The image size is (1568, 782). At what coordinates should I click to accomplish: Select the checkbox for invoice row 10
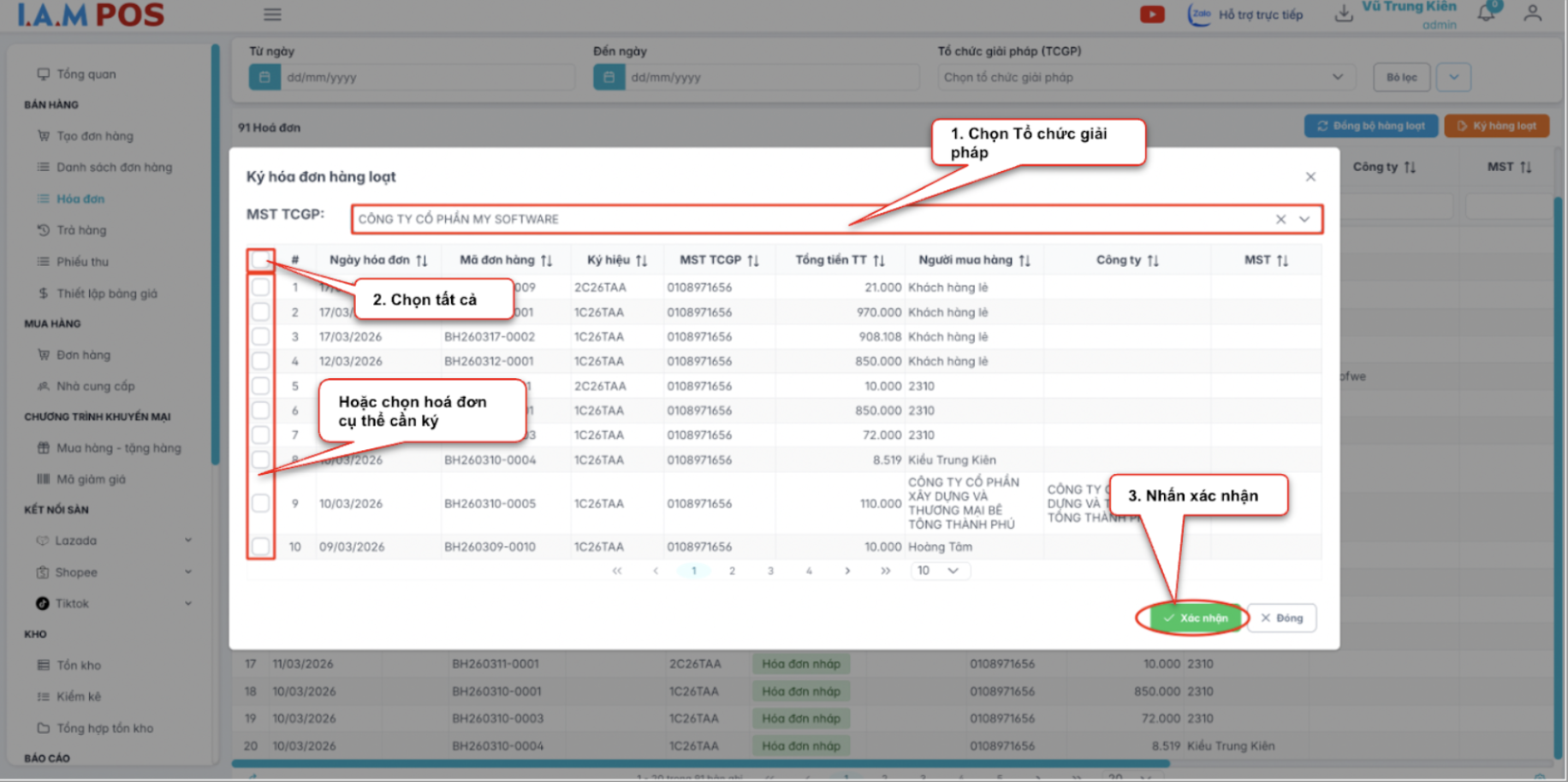[x=260, y=547]
